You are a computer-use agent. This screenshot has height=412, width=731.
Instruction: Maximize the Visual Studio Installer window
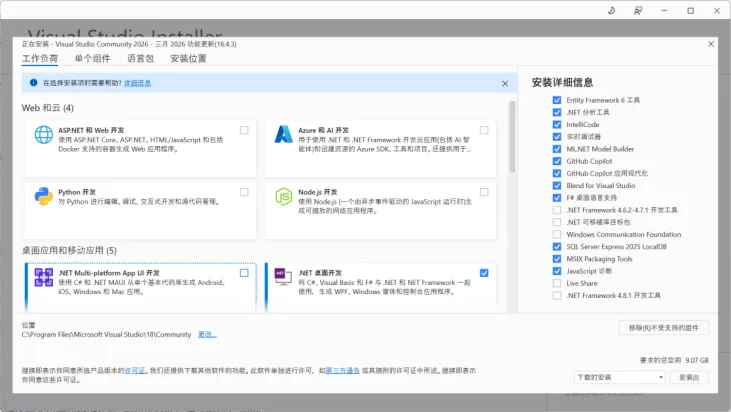click(690, 10)
